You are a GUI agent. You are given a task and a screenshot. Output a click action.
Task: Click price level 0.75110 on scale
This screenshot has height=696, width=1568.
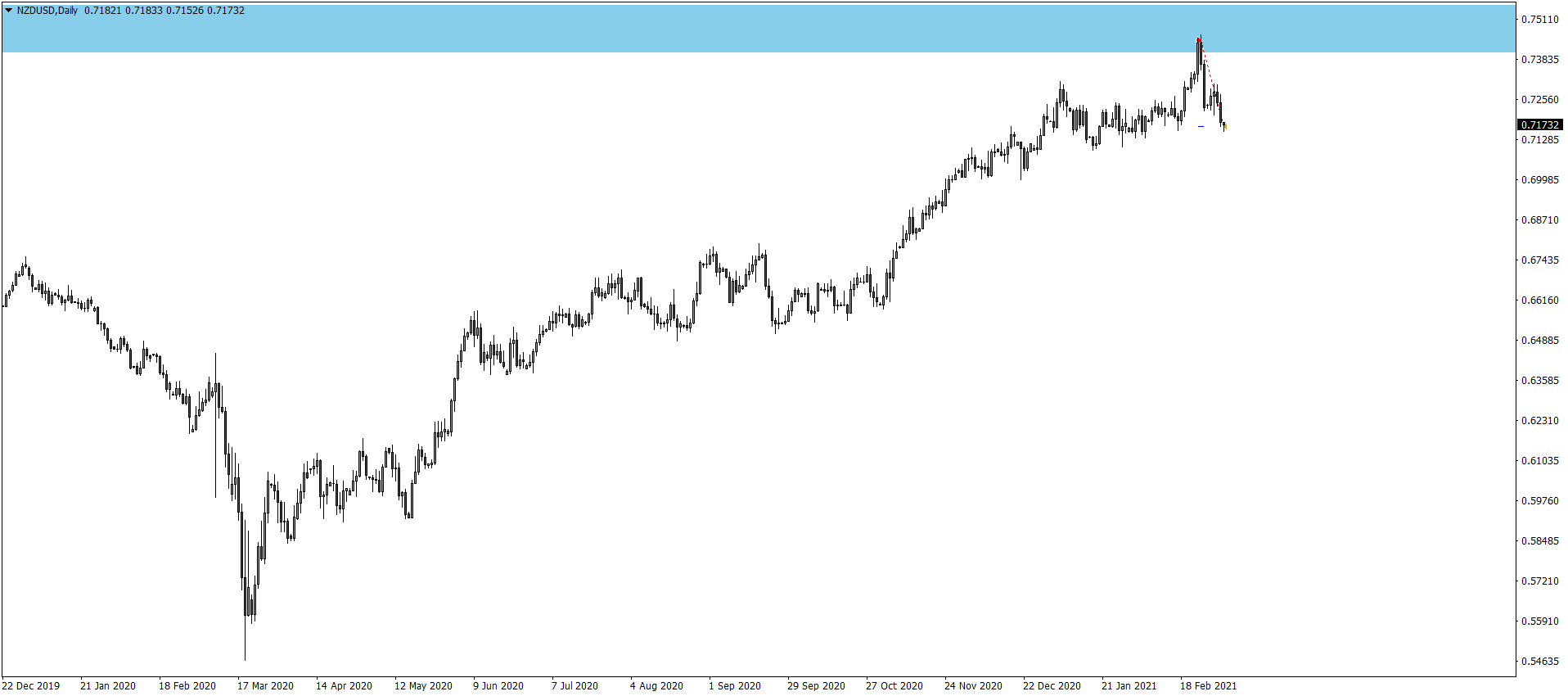coord(1539,19)
